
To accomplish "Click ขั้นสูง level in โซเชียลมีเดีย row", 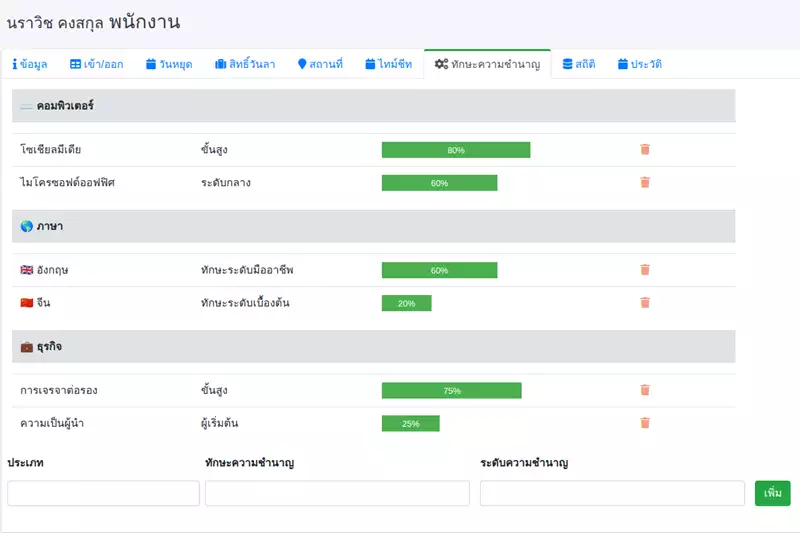I will [x=214, y=149].
